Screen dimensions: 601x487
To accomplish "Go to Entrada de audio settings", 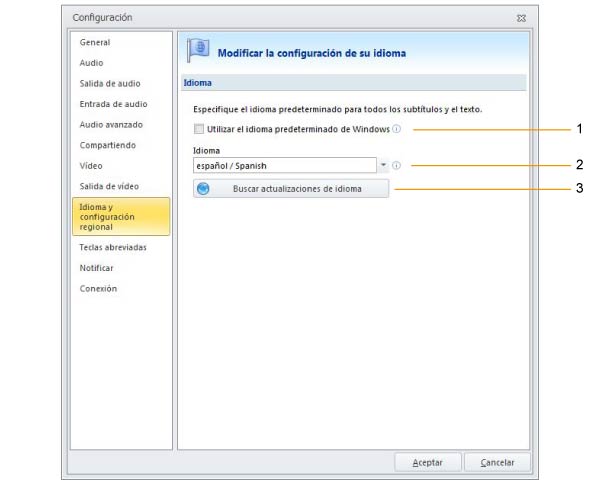I will [113, 104].
